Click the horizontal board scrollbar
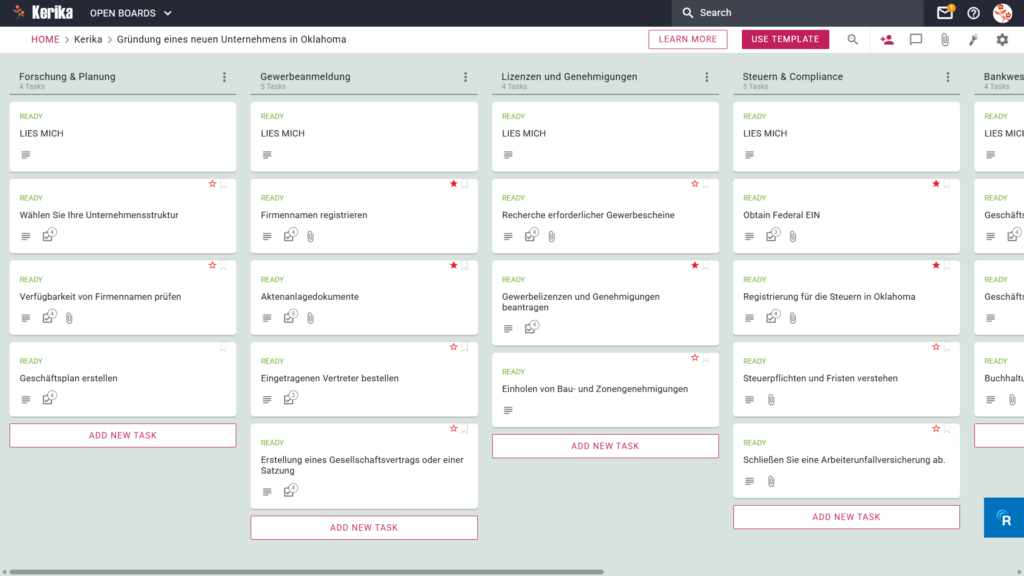This screenshot has width=1024, height=576. 306,572
